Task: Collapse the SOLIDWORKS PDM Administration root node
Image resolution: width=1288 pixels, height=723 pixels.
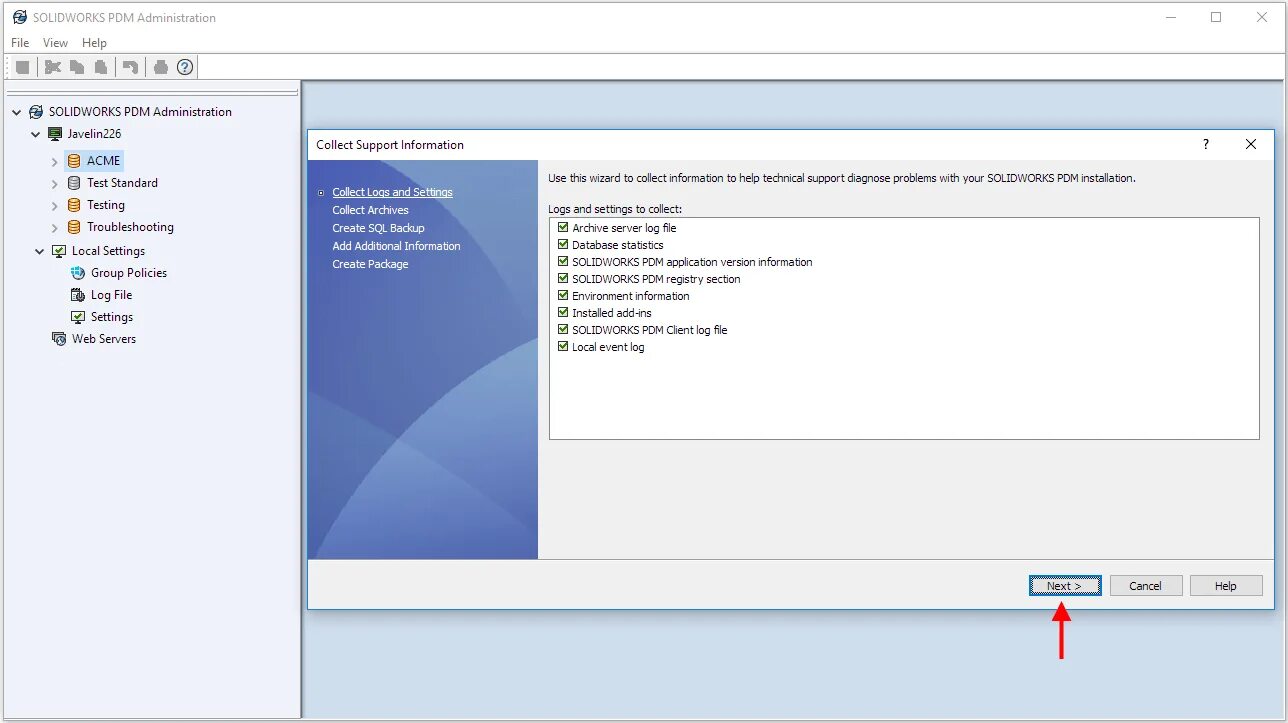Action: 17,112
